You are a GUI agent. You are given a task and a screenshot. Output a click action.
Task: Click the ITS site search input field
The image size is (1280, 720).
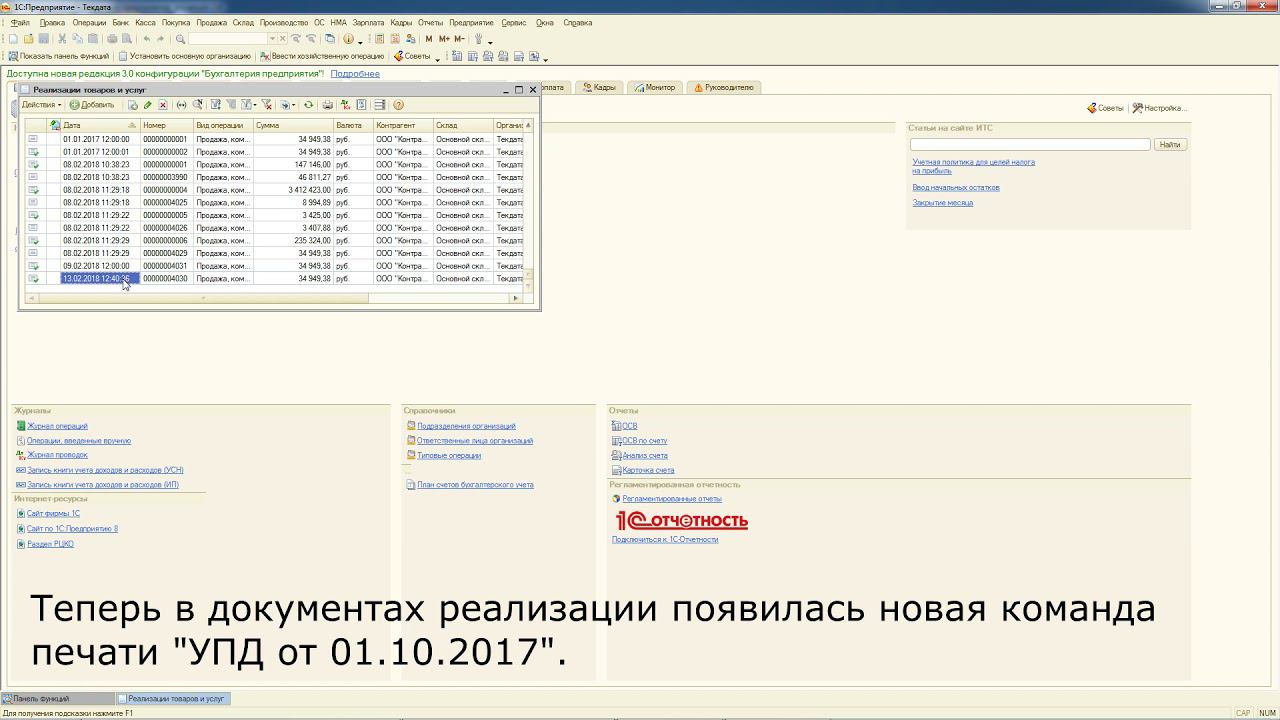pos(1030,144)
